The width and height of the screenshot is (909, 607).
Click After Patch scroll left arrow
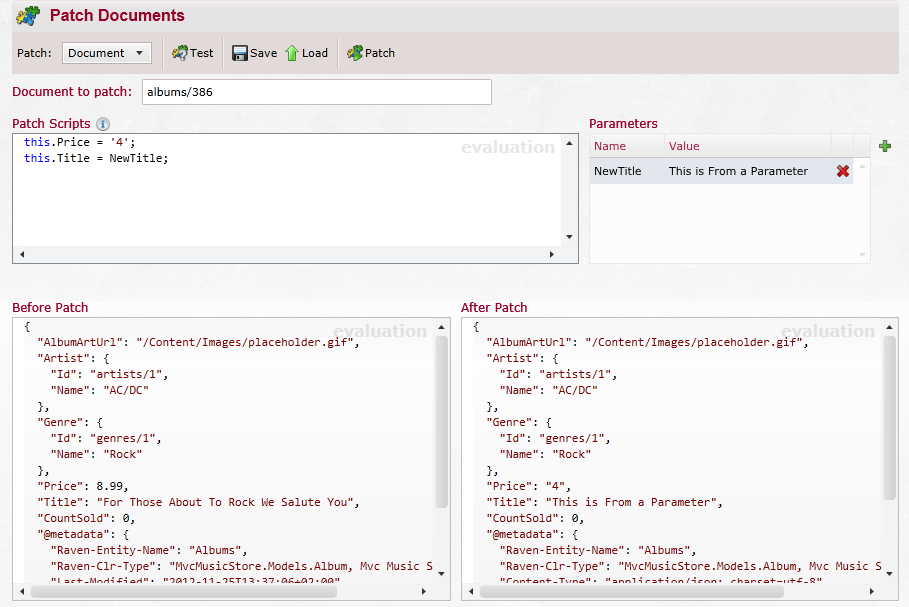[471, 591]
